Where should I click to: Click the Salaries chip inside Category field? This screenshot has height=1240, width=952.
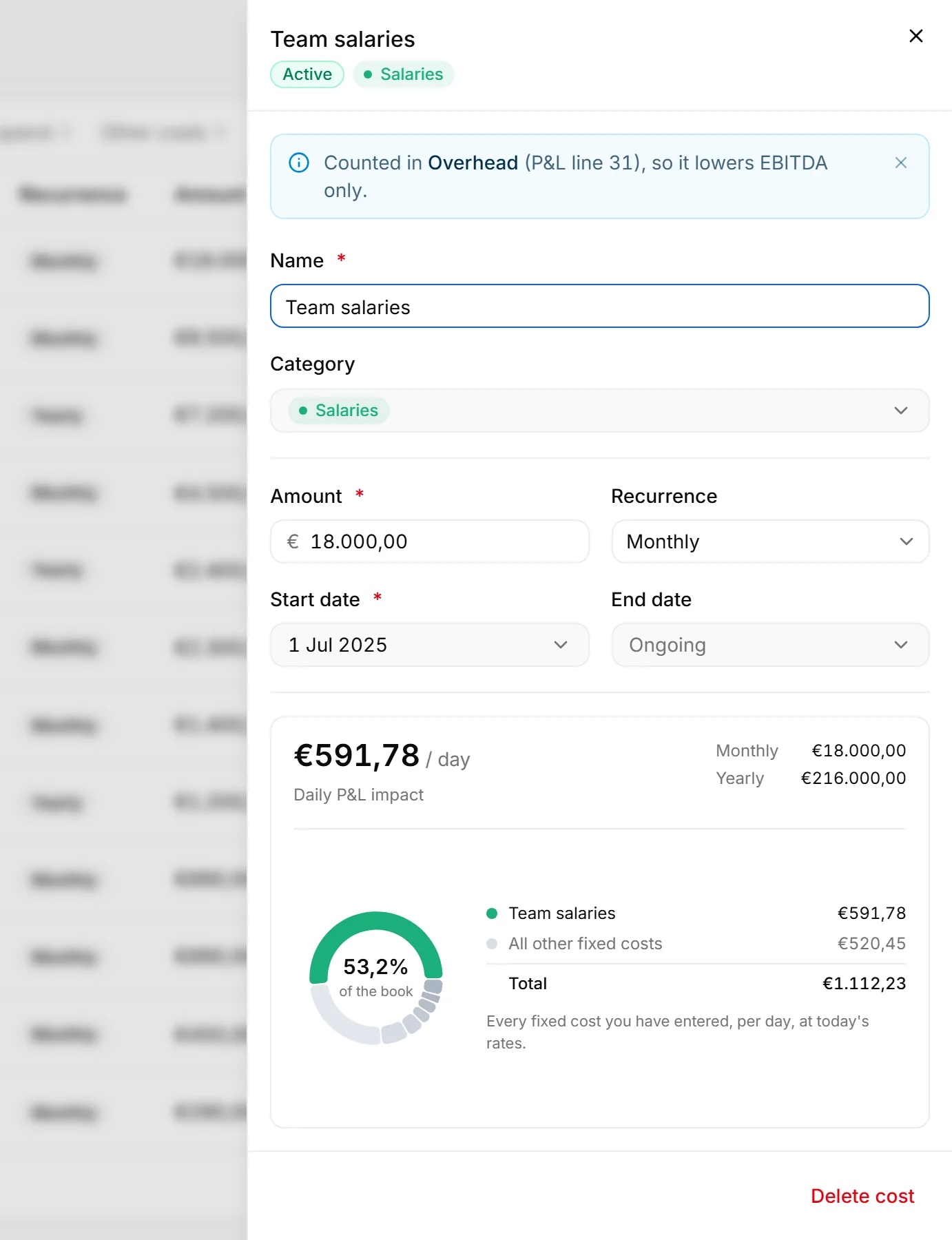click(x=339, y=411)
